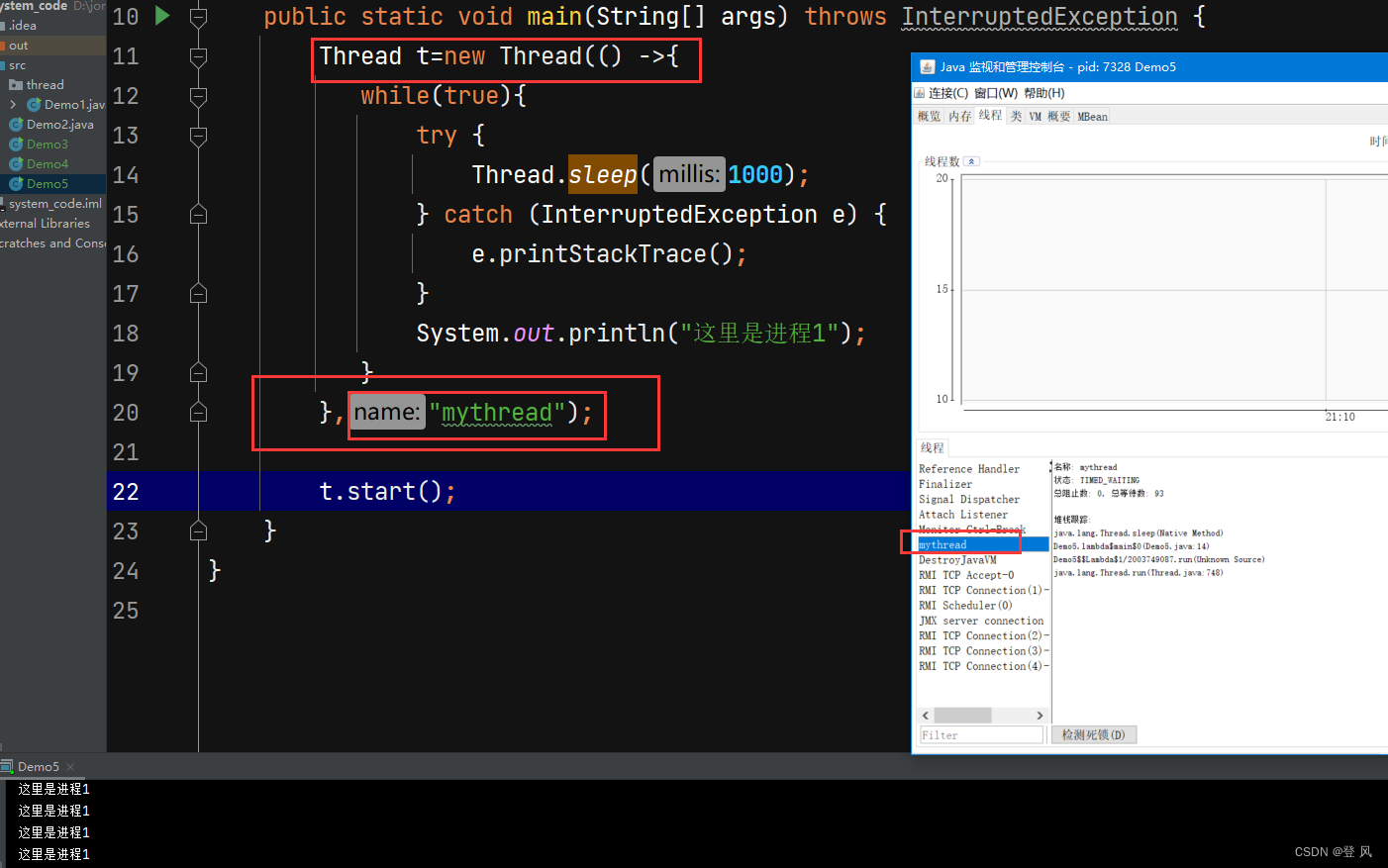Click the thread list scroll-right arrow
Image resolution: width=1388 pixels, height=868 pixels.
coord(1040,715)
